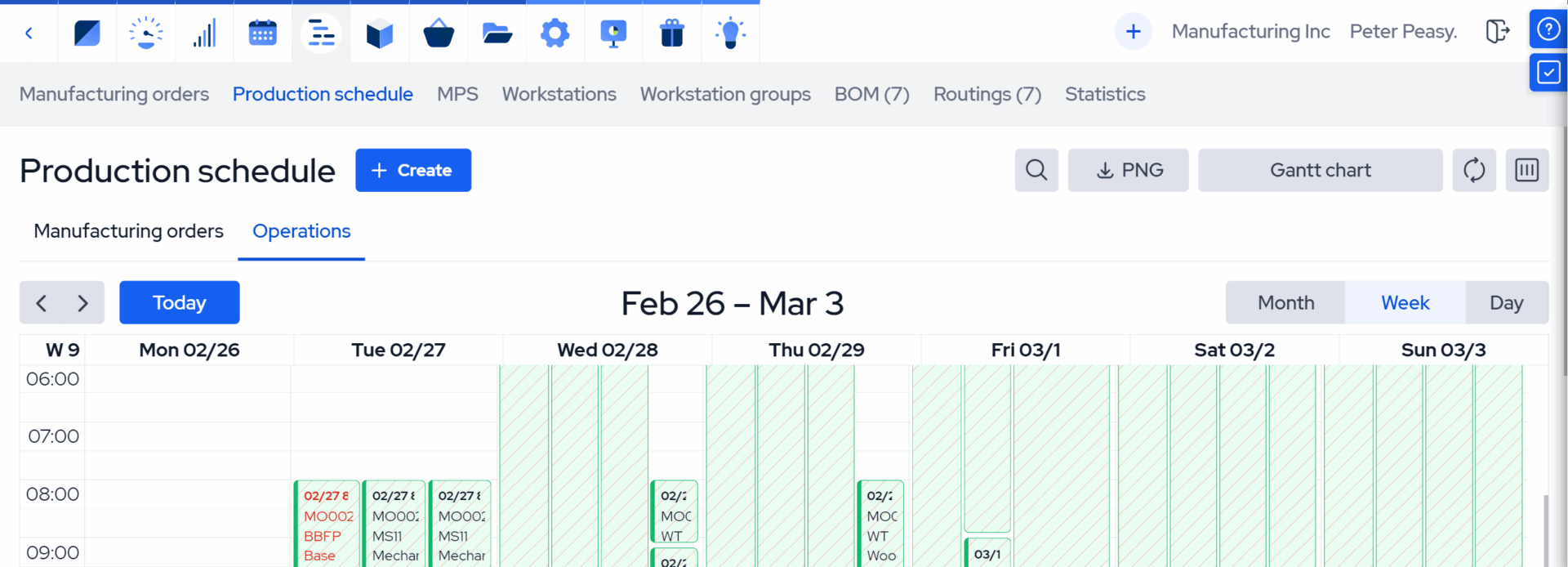Select the Stock cube module icon
The height and width of the screenshot is (567, 1568).
click(379, 32)
